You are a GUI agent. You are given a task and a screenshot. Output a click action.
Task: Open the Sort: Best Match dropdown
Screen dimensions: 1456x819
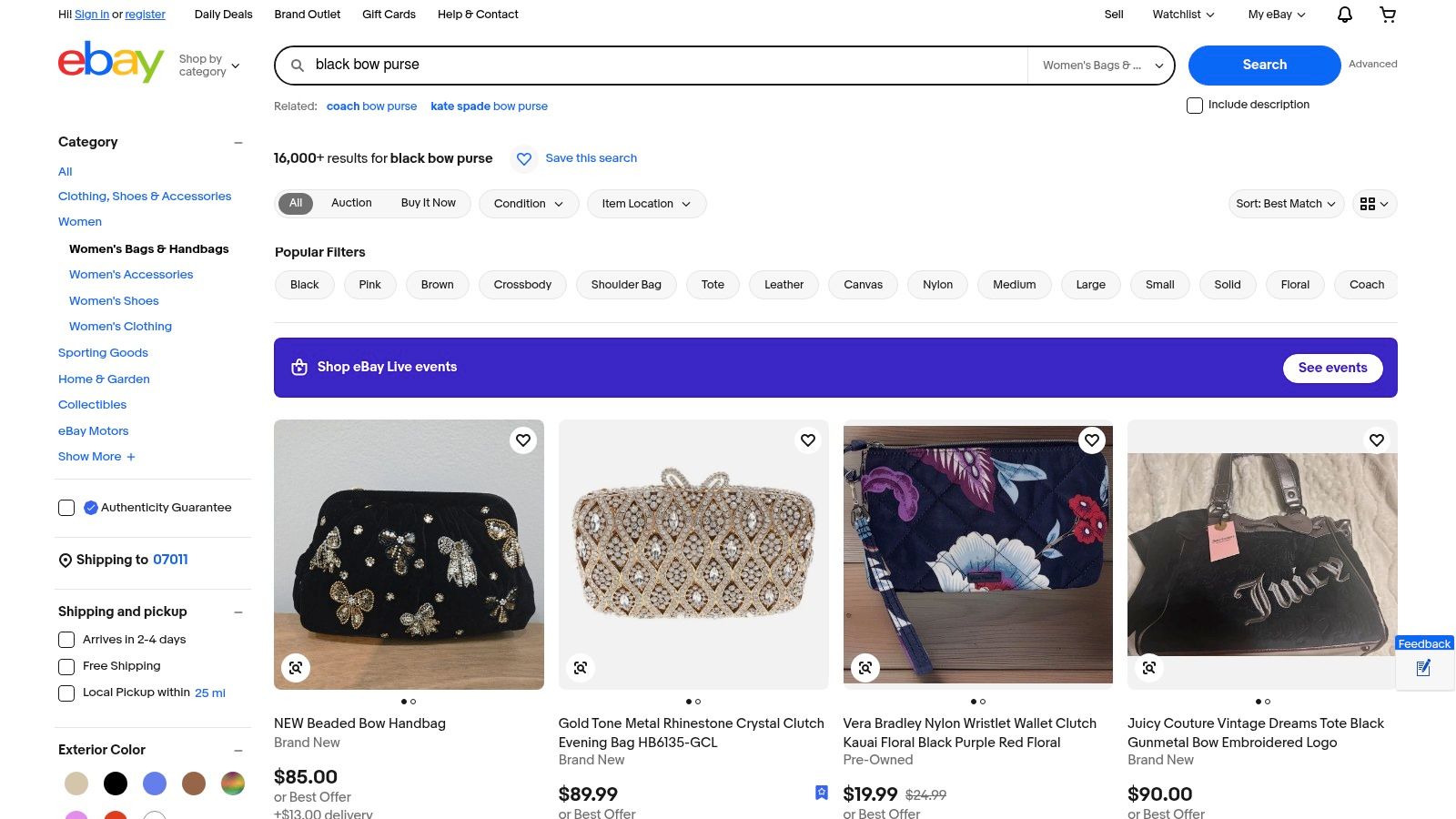coord(1285,204)
